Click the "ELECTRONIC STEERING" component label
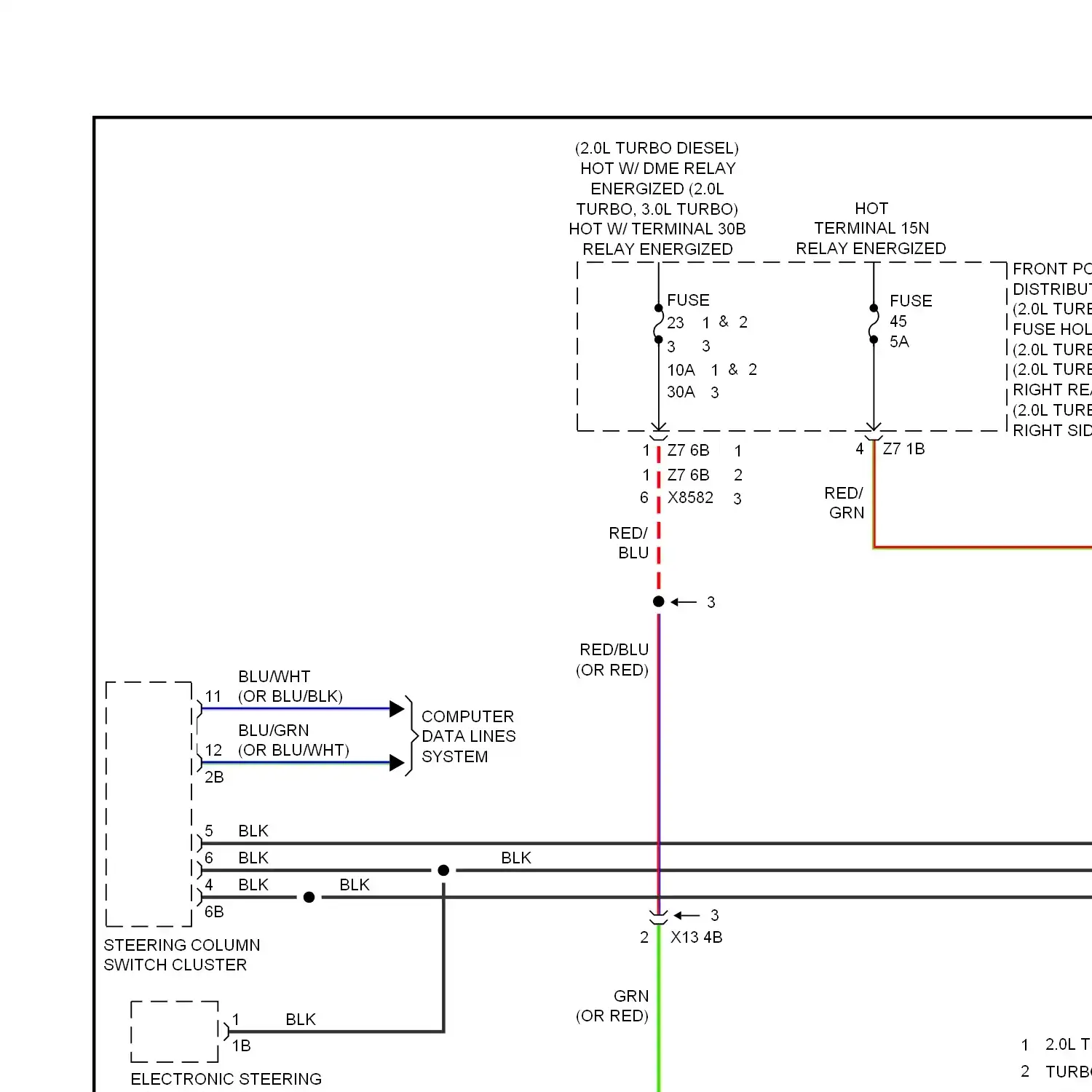Viewport: 1092px width, 1092px height. (x=226, y=1079)
